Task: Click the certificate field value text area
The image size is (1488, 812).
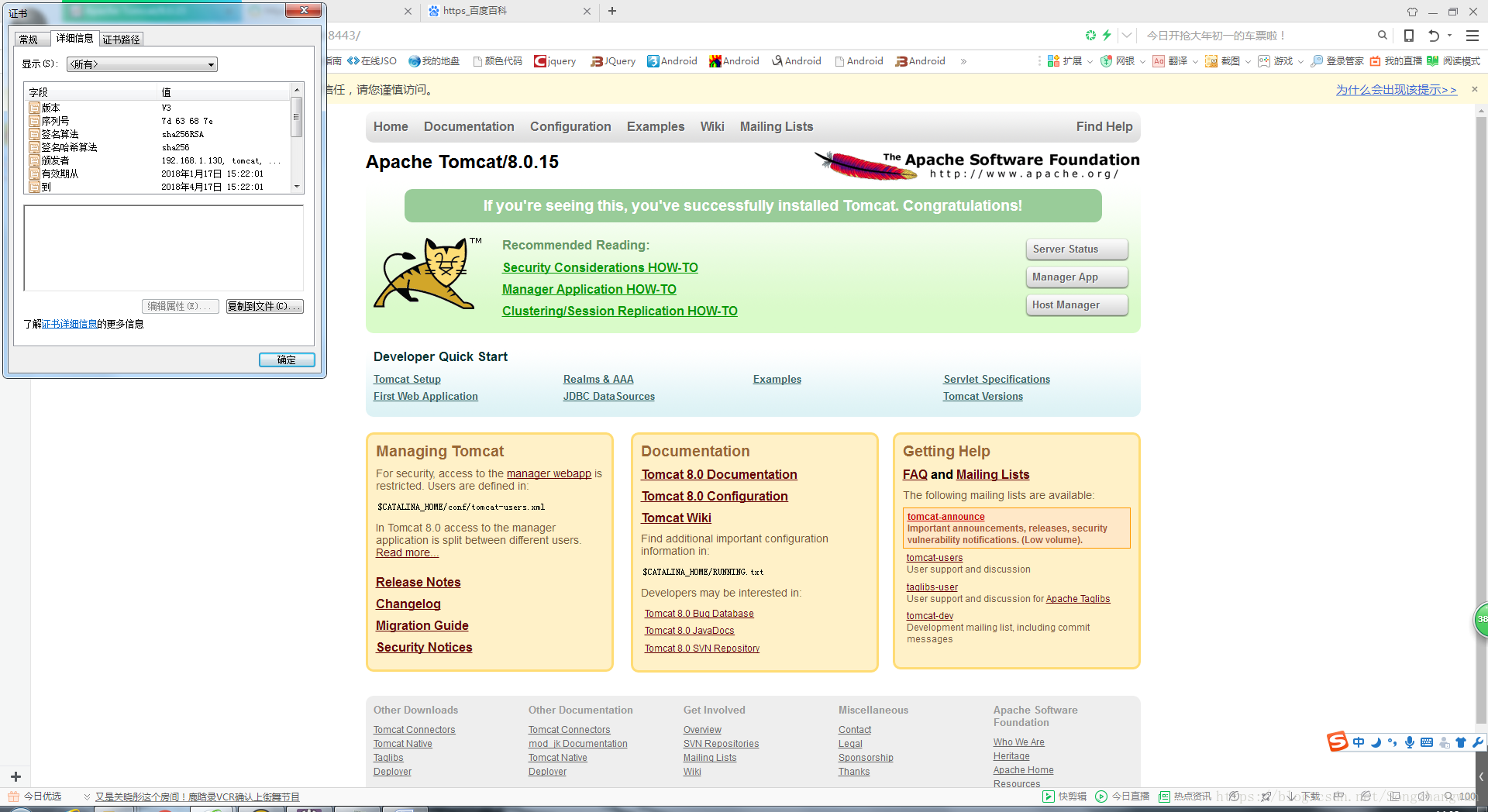Action: [x=164, y=248]
